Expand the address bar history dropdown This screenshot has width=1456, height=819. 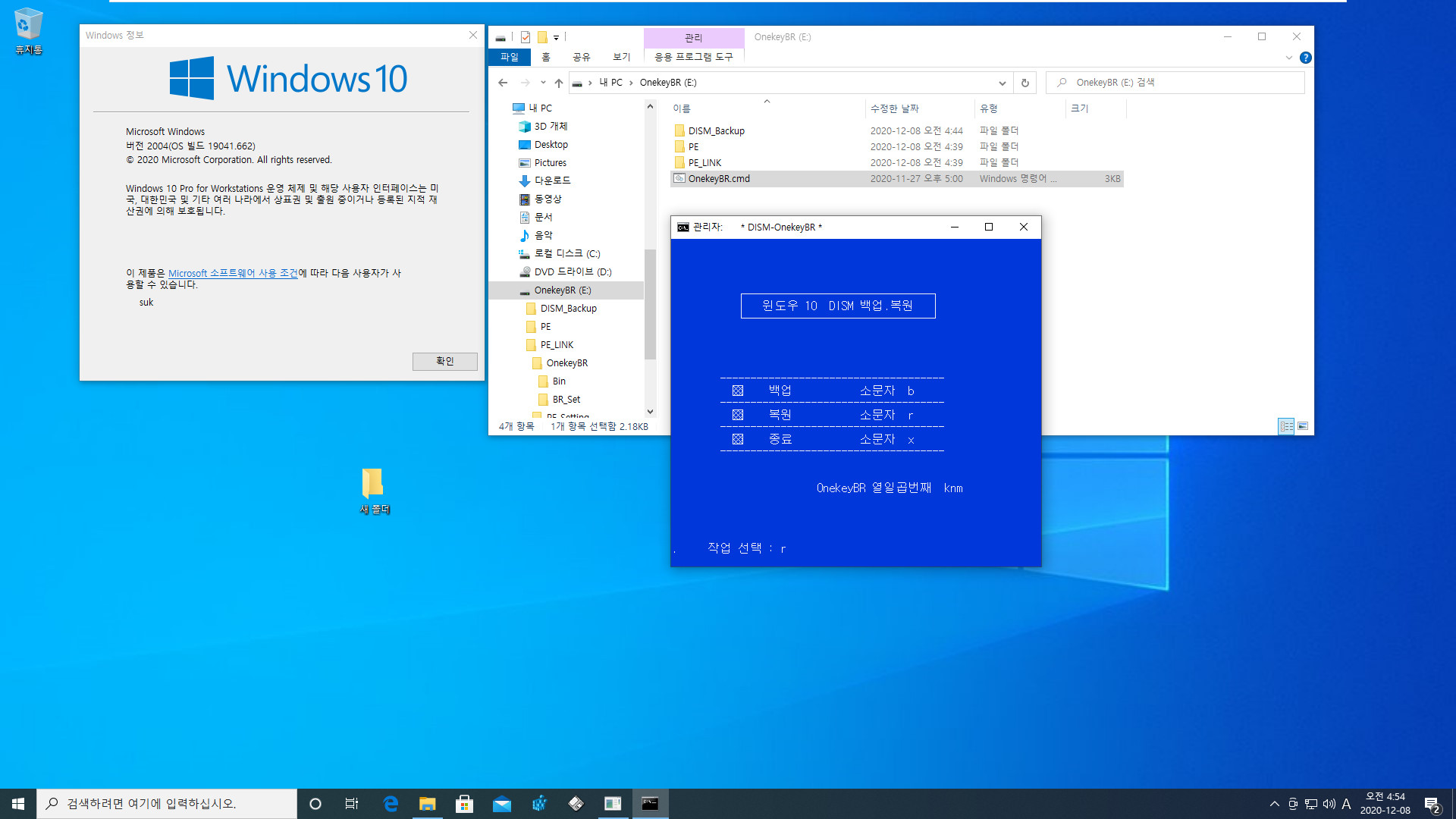[x=1002, y=83]
